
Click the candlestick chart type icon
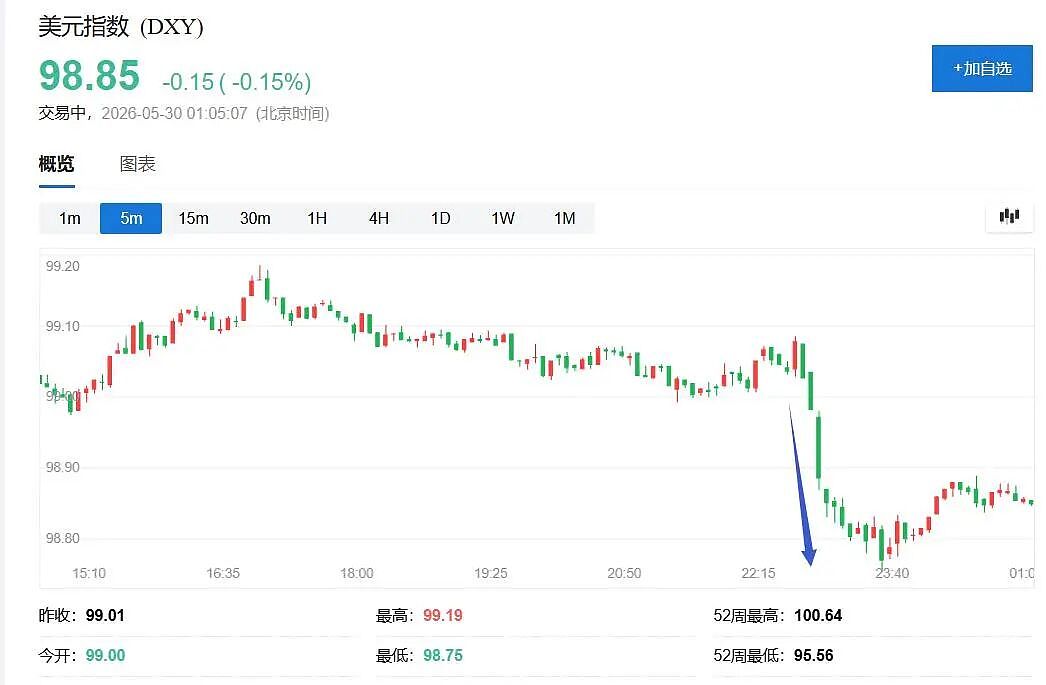click(1009, 216)
